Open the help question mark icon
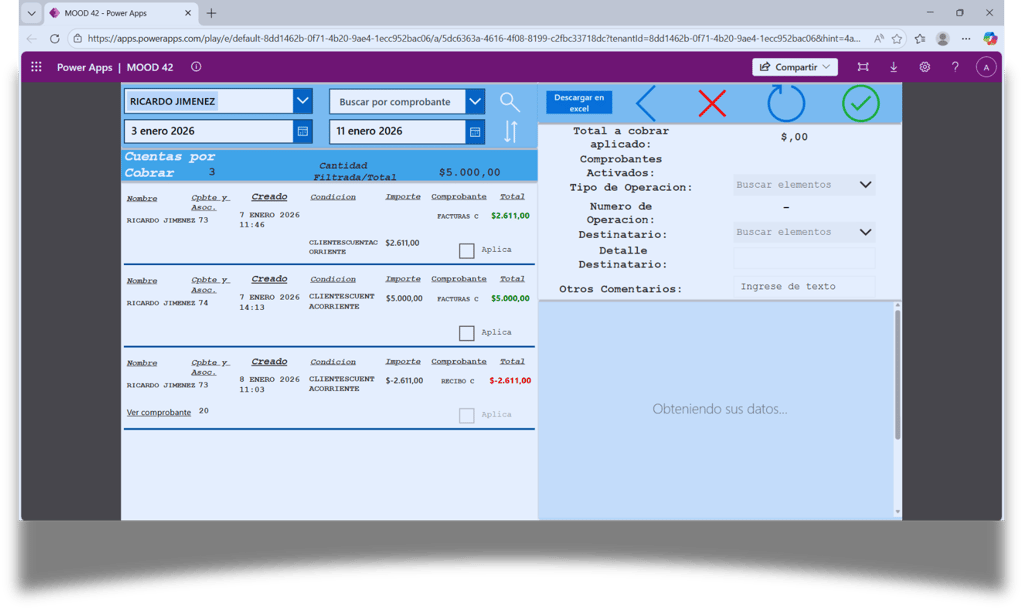 (x=955, y=67)
